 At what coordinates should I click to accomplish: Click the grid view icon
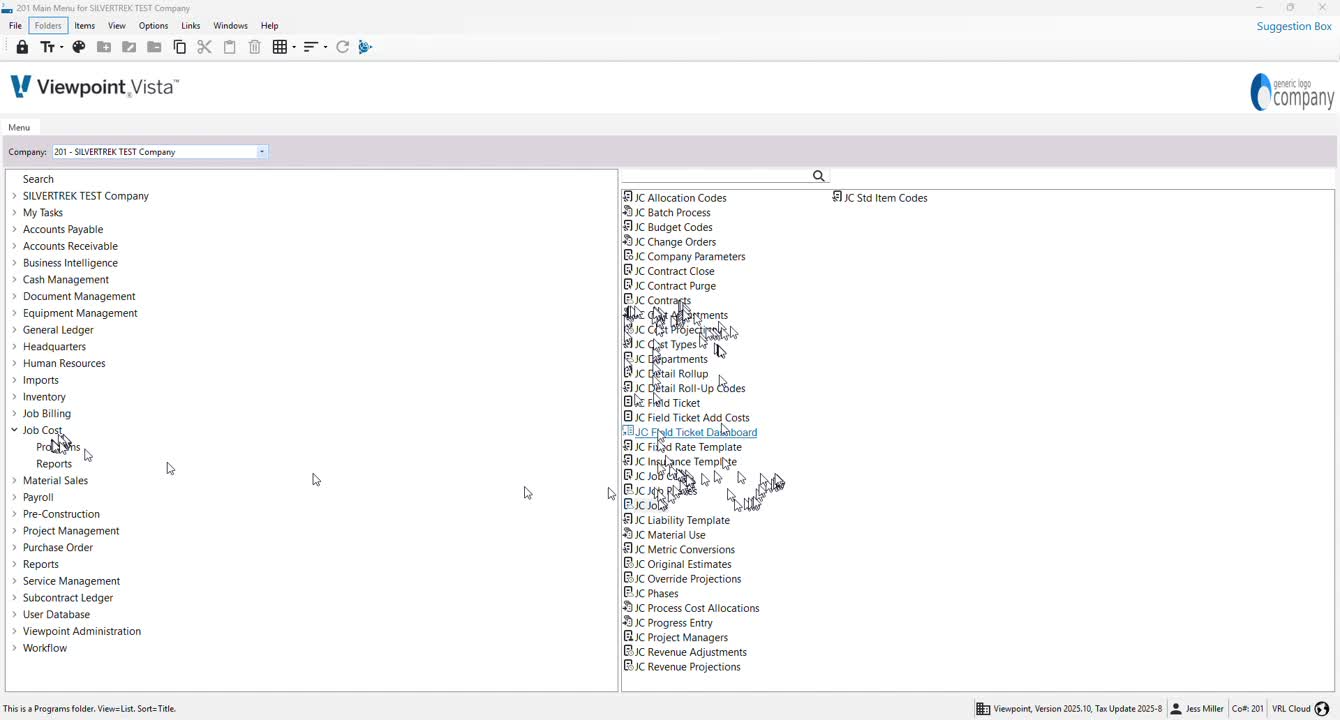click(x=280, y=47)
